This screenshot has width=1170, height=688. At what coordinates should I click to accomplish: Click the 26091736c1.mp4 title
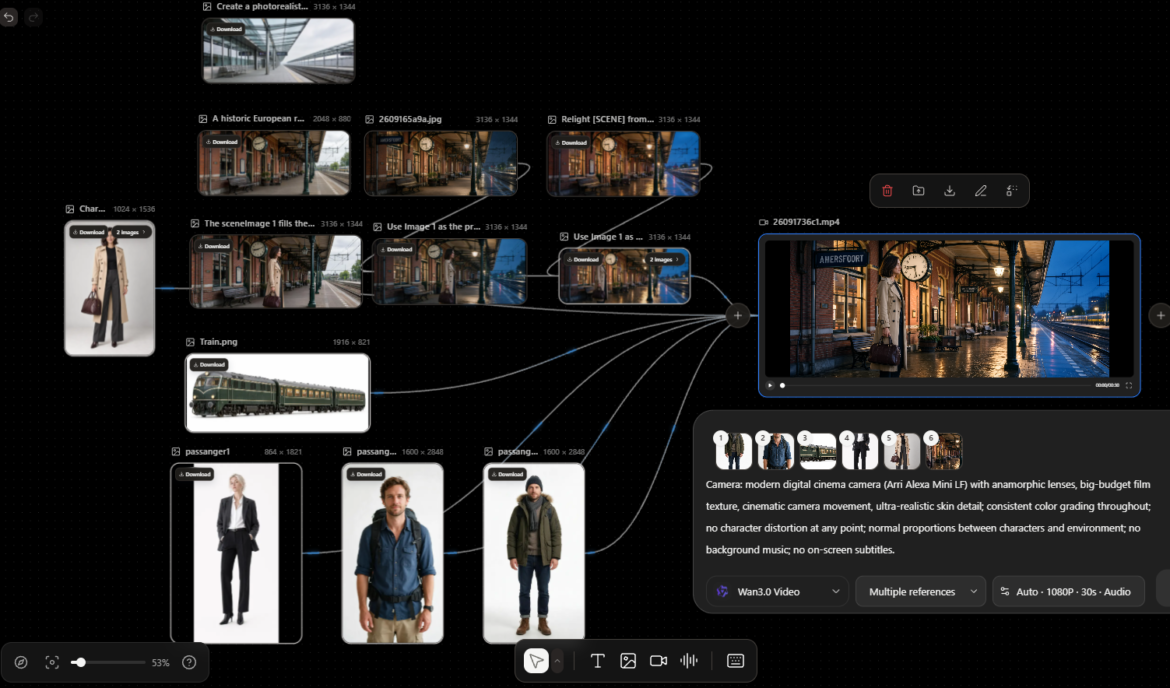point(806,222)
